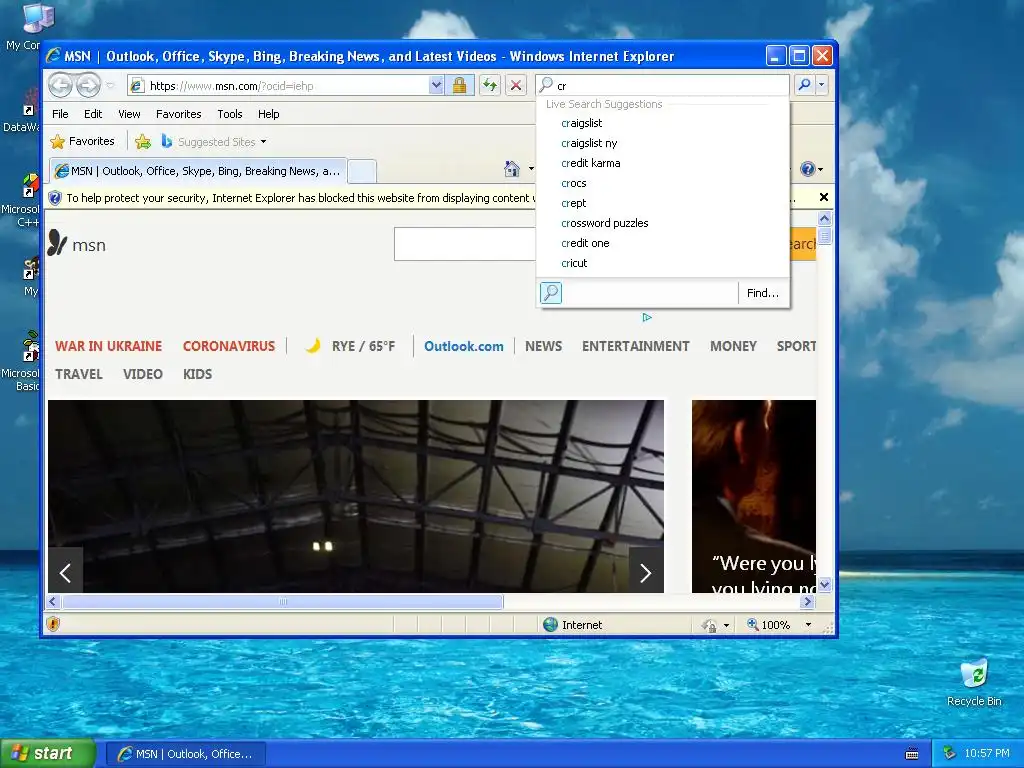Expand the Home button dropdown arrow
The image size is (1024, 768).
pos(531,169)
